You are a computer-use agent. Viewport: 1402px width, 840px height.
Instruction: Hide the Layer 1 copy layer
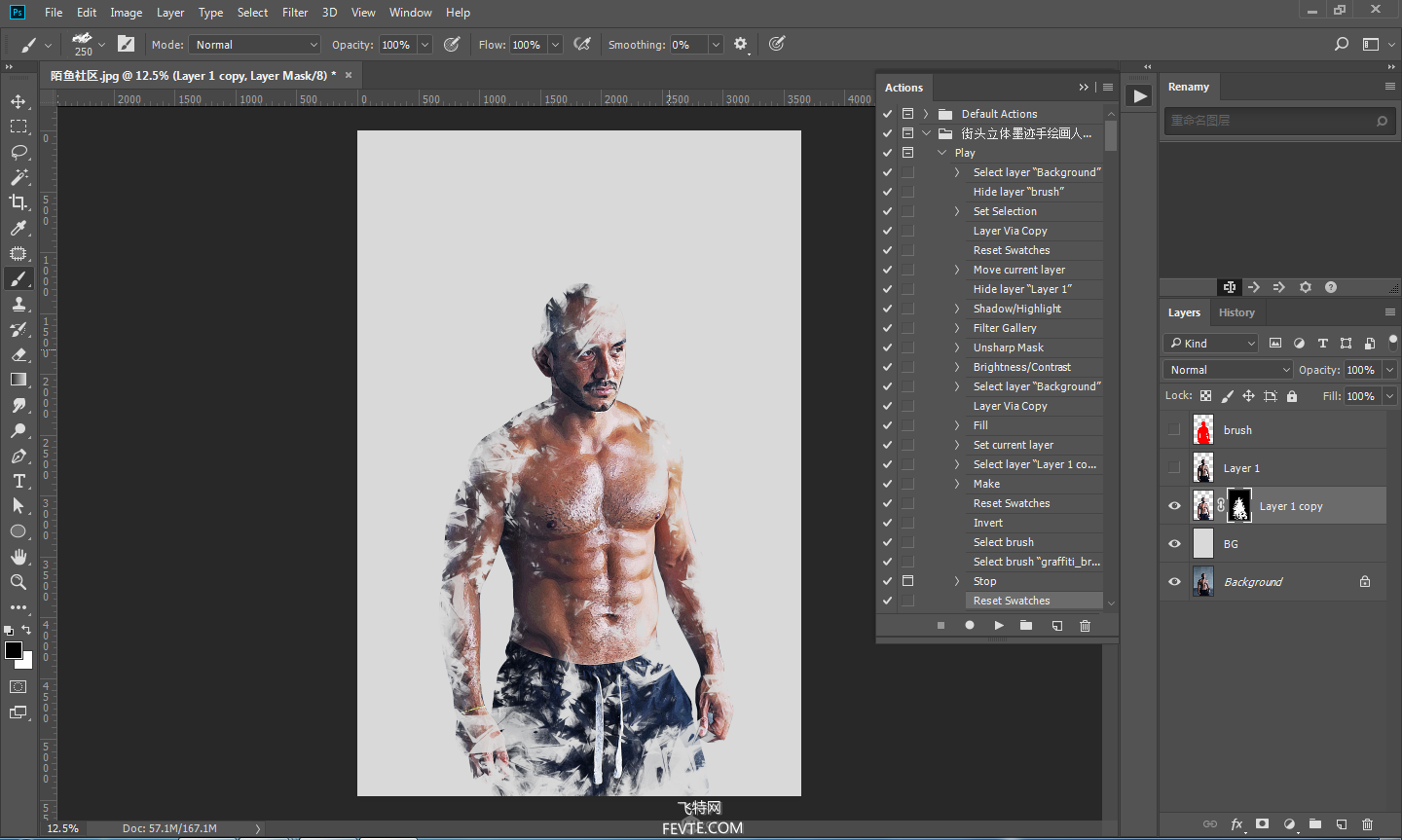[1174, 506]
